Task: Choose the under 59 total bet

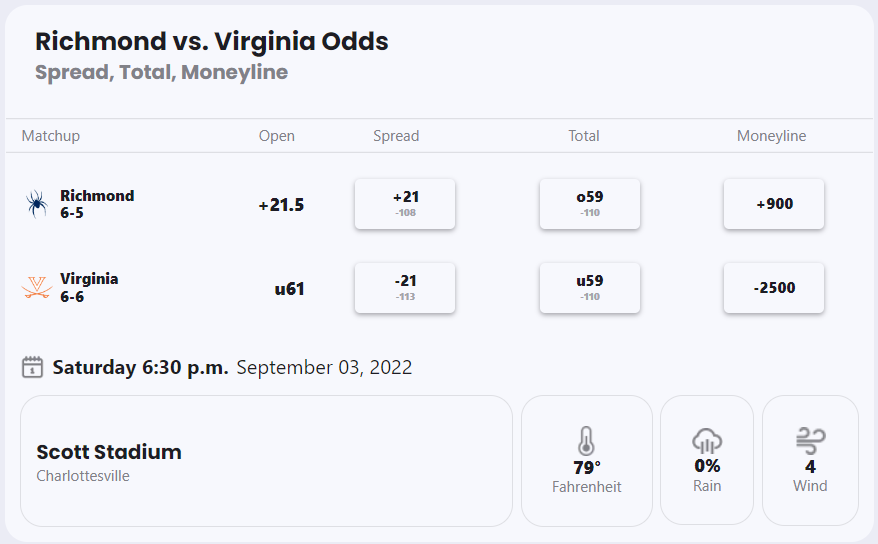Action: [x=590, y=288]
